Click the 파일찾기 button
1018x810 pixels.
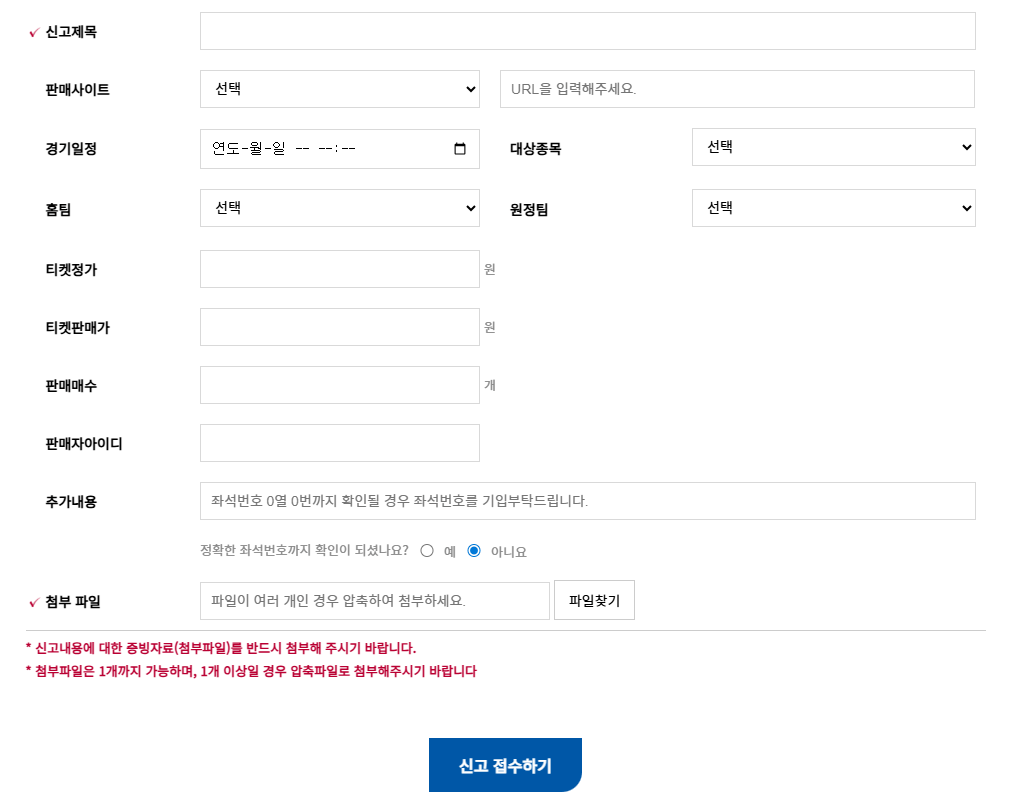[594, 600]
